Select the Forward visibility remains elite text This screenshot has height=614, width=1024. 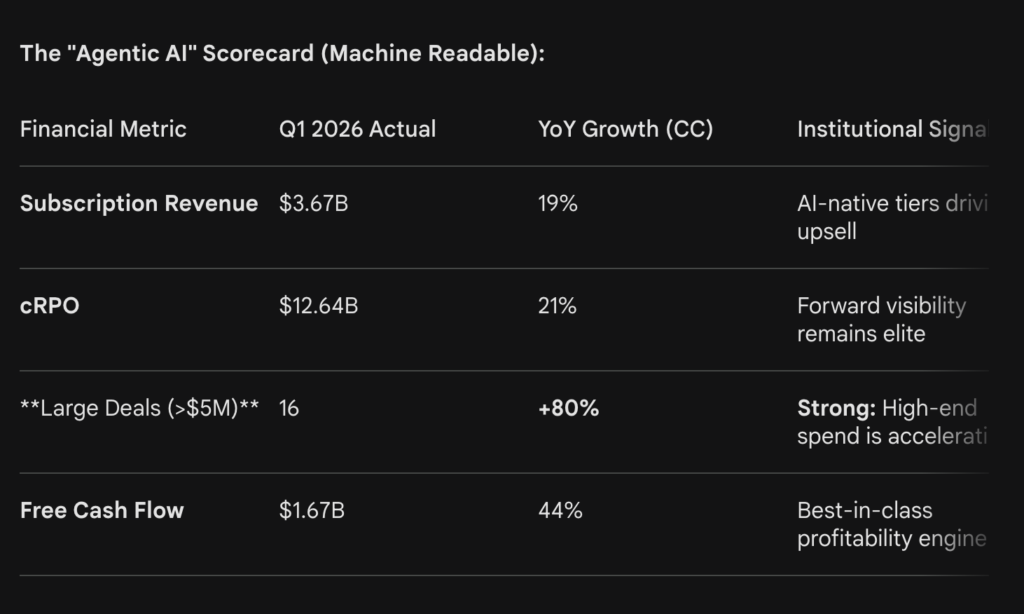pyautogui.click(x=881, y=320)
